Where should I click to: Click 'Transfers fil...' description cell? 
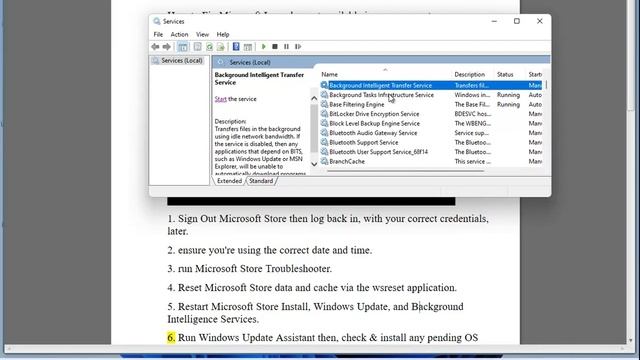click(x=471, y=85)
